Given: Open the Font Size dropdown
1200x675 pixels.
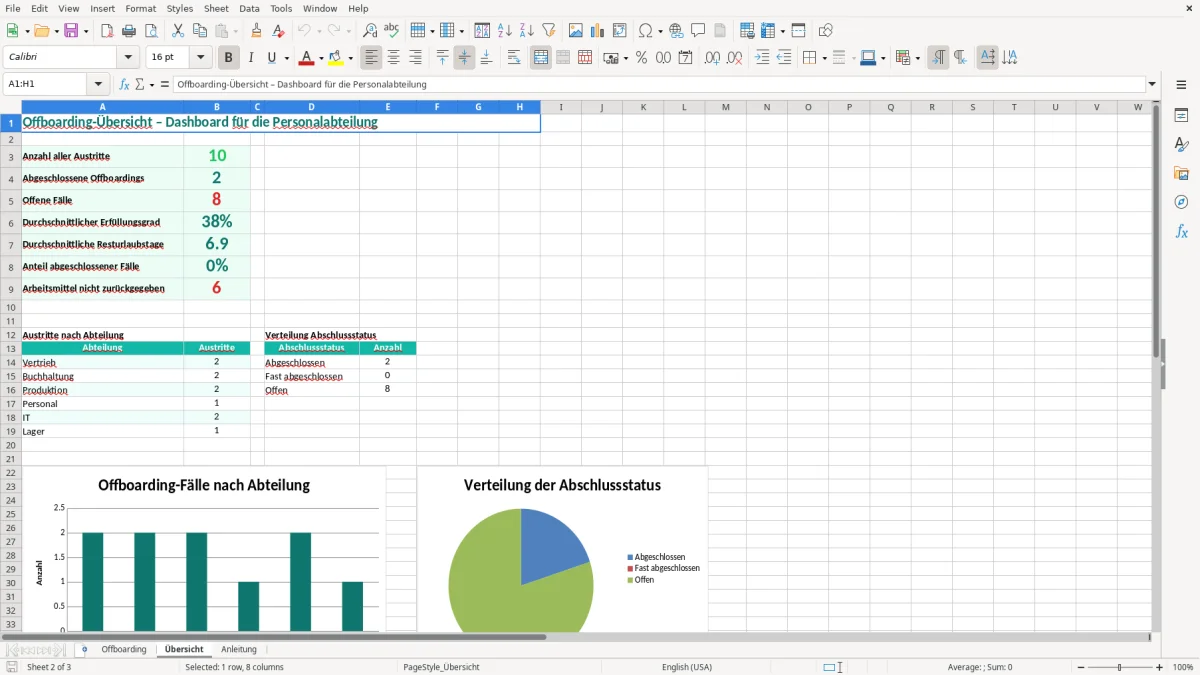Looking at the screenshot, I should click(x=201, y=58).
